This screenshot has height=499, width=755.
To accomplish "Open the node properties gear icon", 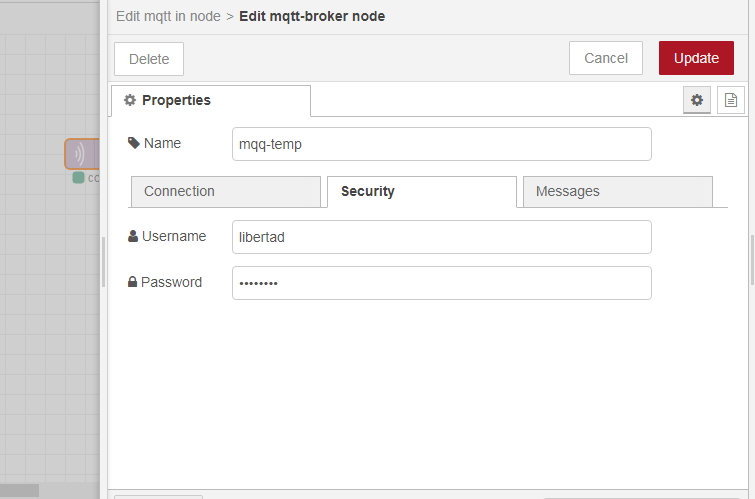I will pos(697,100).
